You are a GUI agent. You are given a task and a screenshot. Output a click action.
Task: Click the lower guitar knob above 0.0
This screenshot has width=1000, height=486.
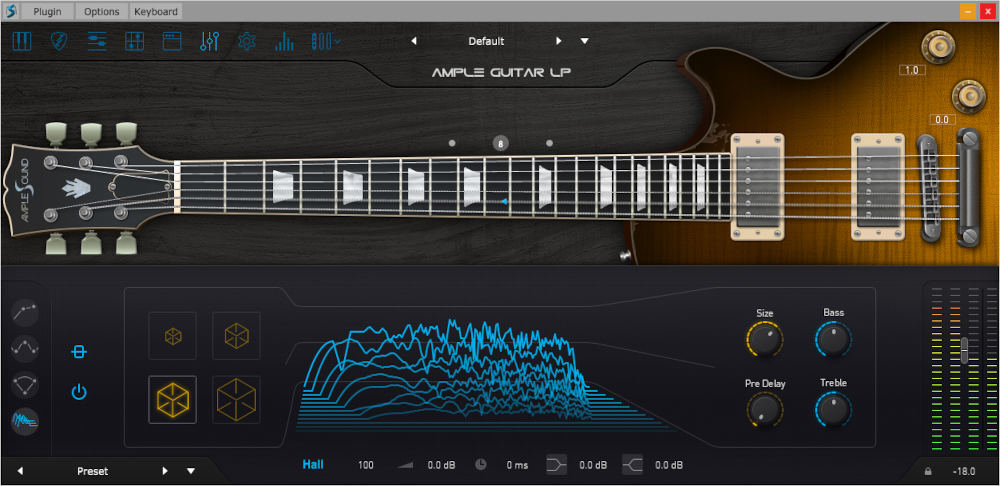click(969, 96)
